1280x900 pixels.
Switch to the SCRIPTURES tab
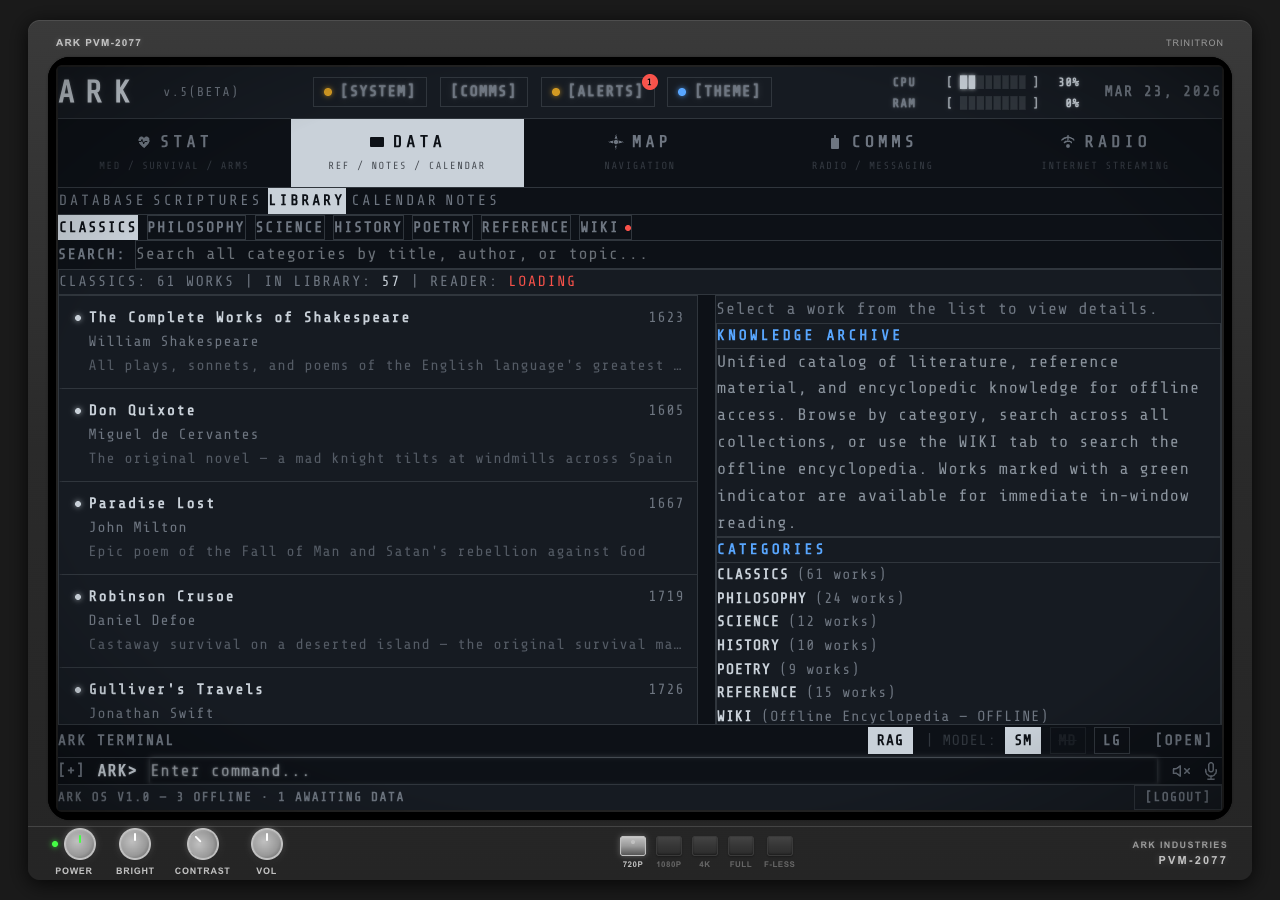click(x=207, y=200)
